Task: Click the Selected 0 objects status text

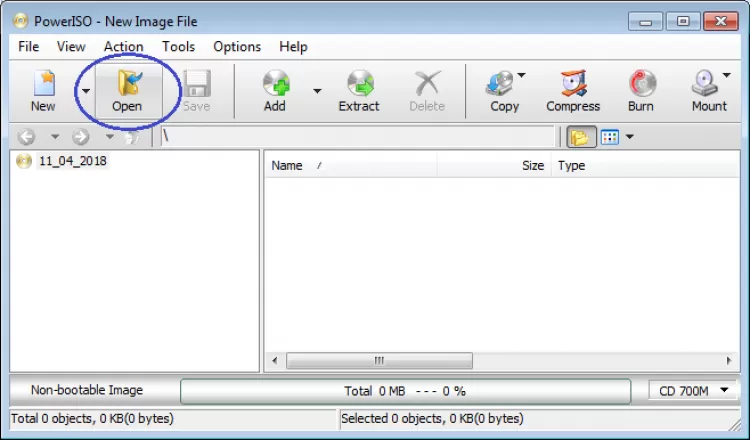Action: (x=432, y=418)
